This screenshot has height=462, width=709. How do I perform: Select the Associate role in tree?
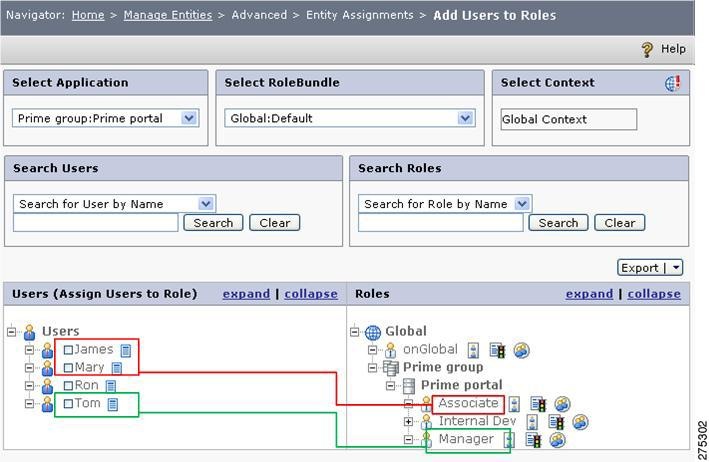tap(468, 403)
